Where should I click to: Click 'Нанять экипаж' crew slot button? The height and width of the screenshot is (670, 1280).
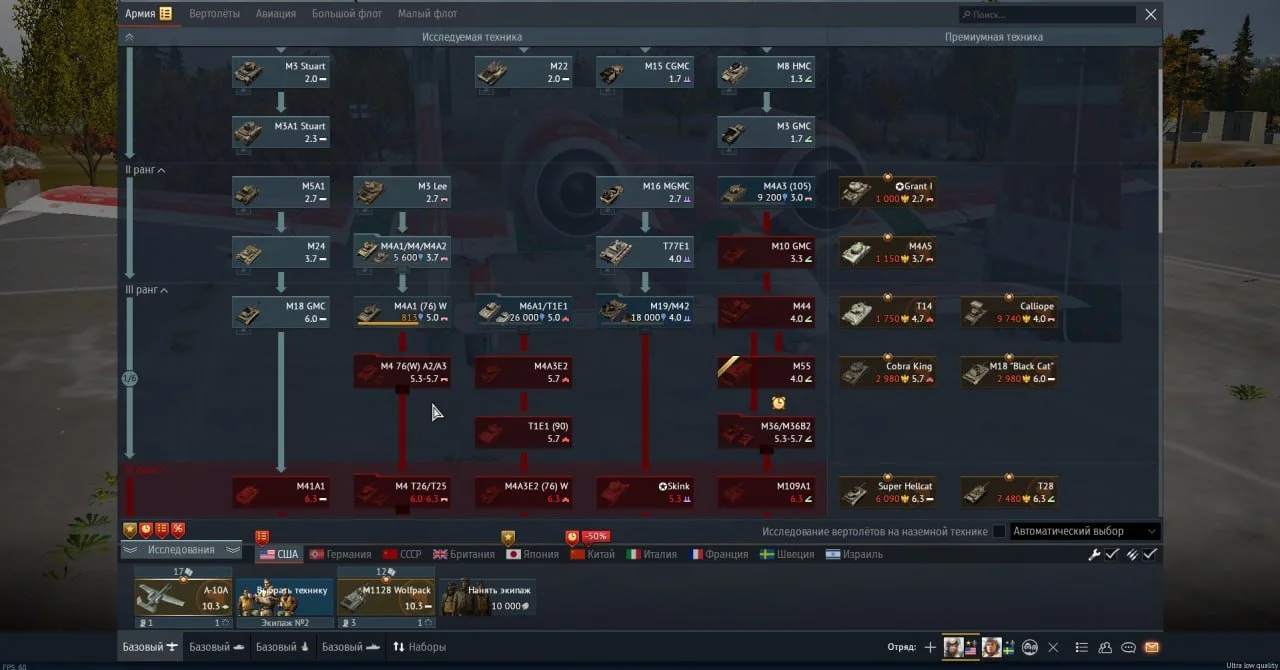488,597
